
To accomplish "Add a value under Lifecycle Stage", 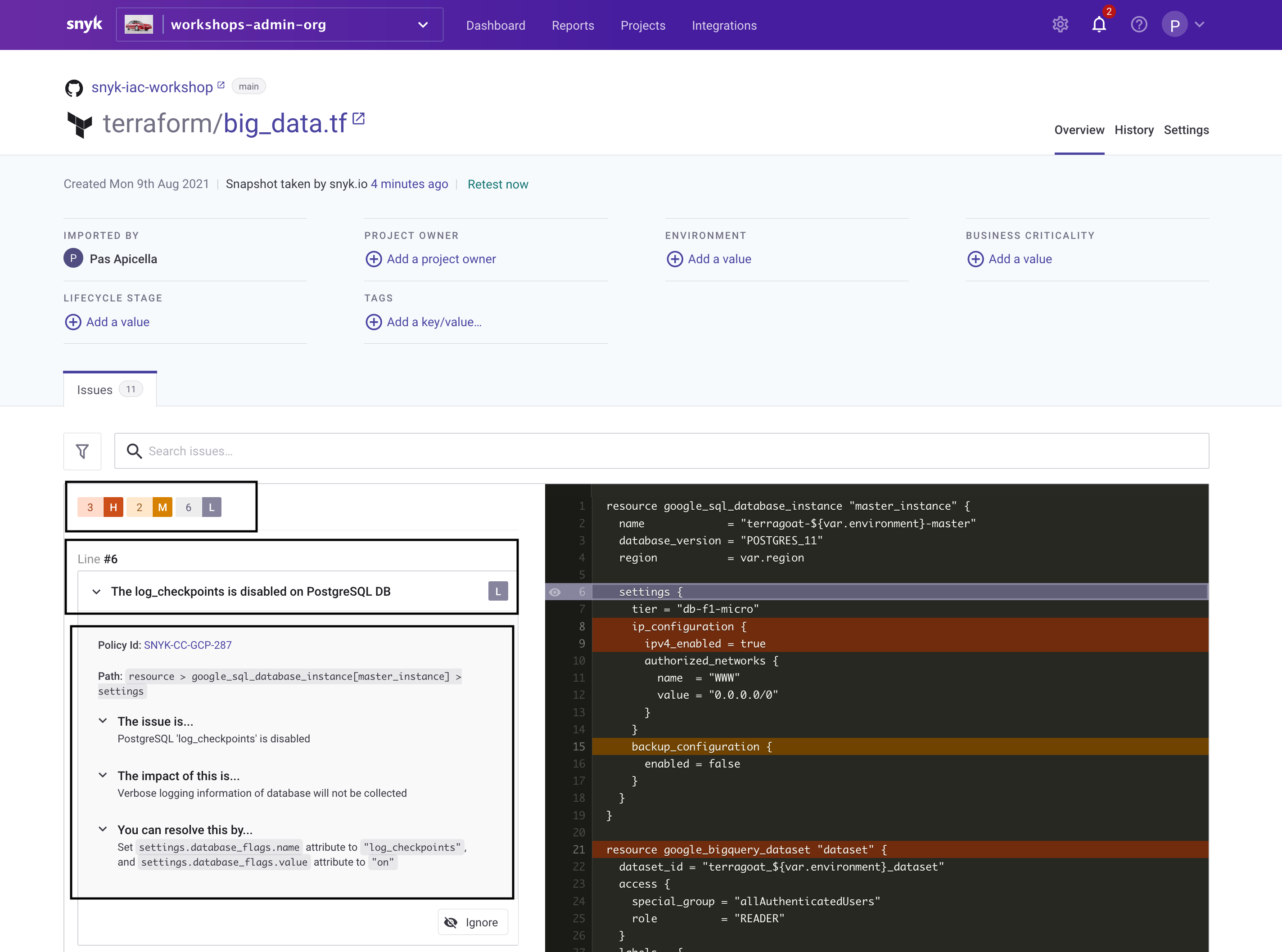I will [x=107, y=322].
